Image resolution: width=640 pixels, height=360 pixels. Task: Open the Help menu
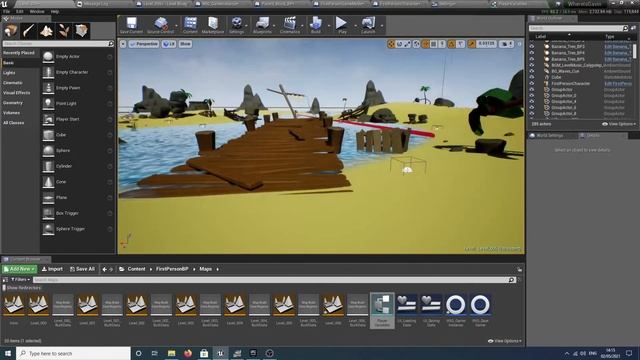55,11
